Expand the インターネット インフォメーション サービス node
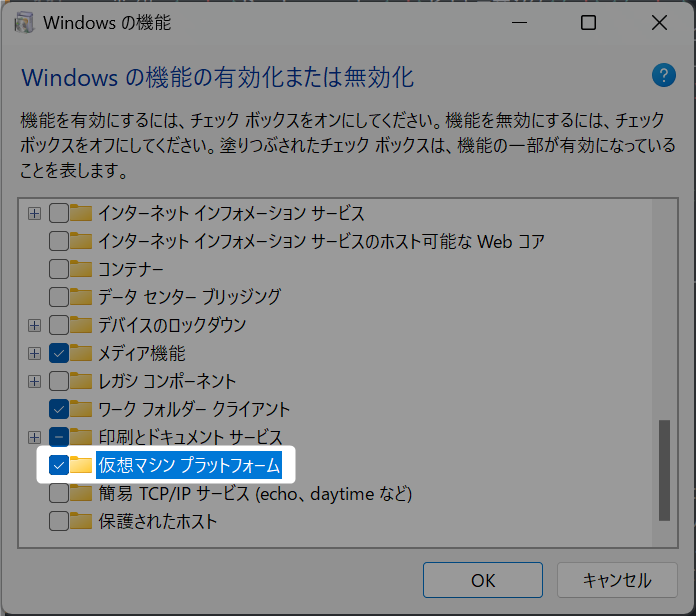Screen dimensions: 696x616 (x=34, y=213)
